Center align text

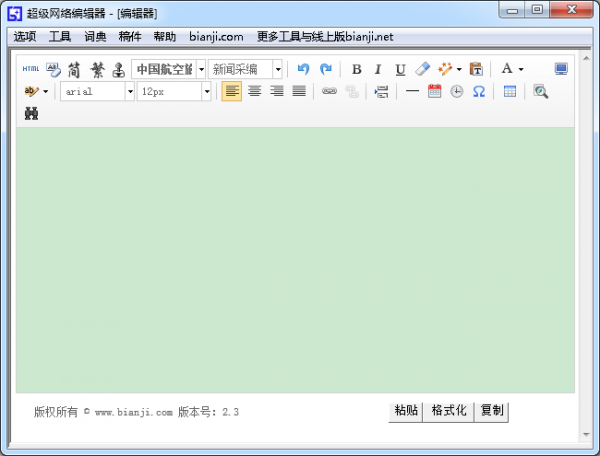coord(254,91)
